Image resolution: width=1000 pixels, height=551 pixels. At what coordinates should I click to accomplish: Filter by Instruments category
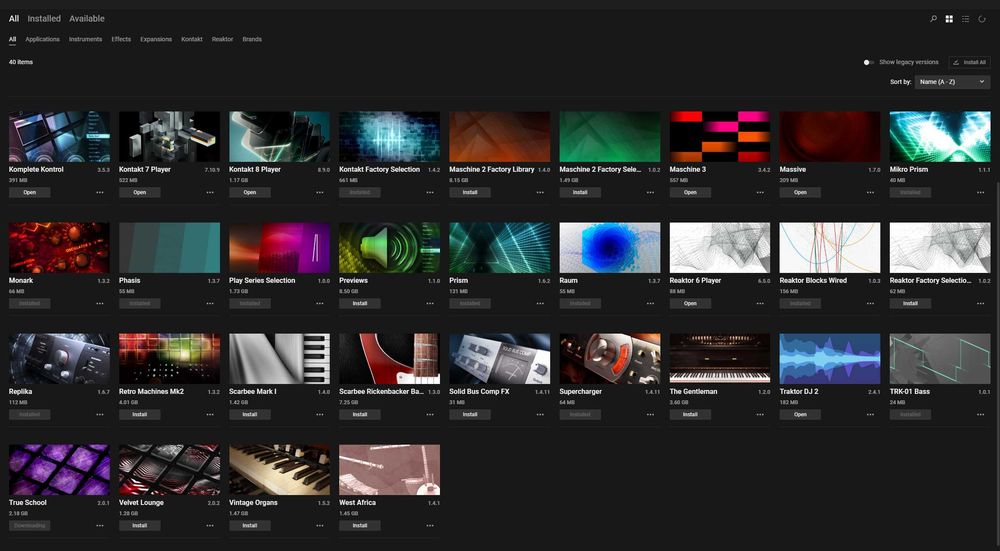(x=85, y=40)
